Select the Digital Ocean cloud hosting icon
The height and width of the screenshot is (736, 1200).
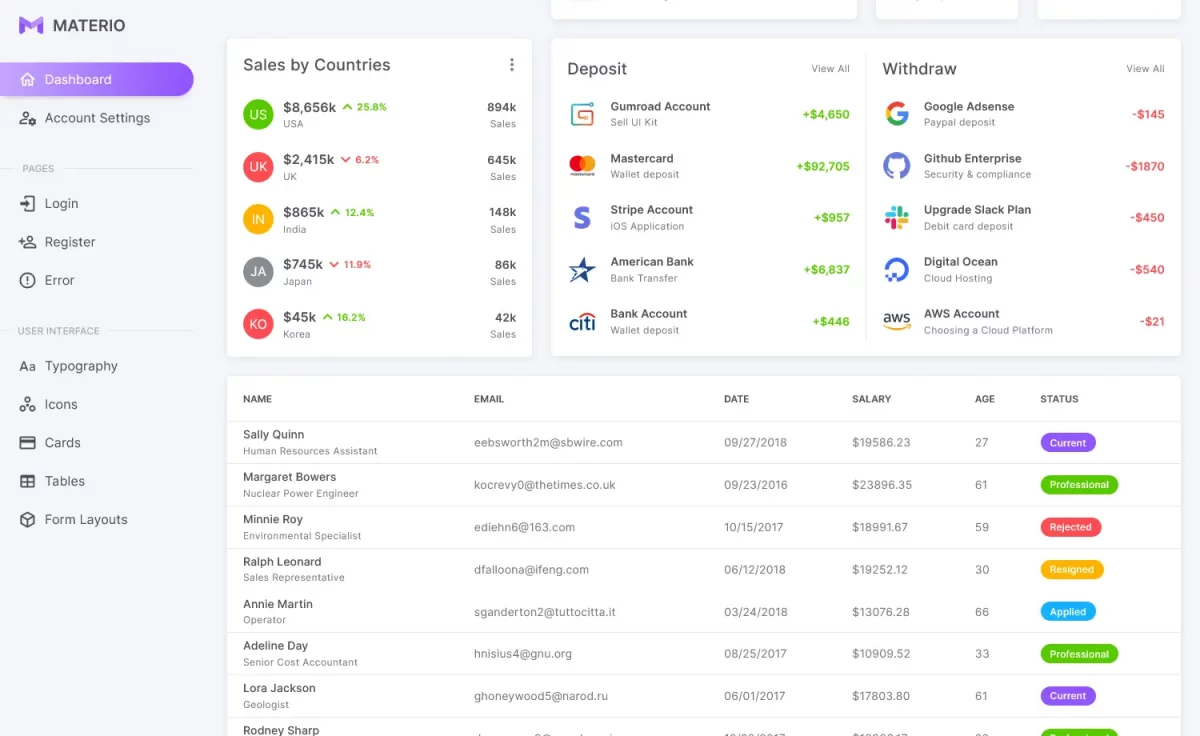[x=897, y=269]
